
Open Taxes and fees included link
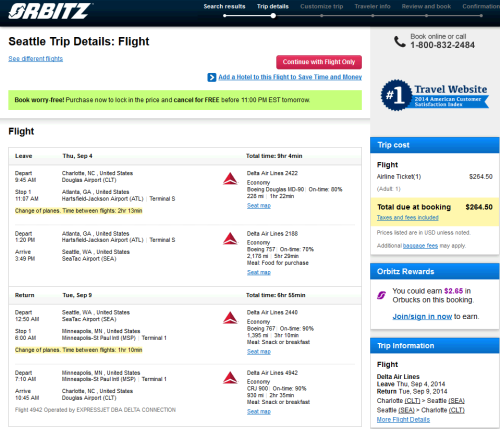click(407, 218)
